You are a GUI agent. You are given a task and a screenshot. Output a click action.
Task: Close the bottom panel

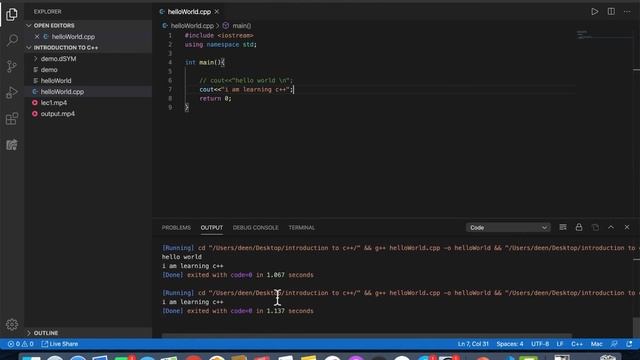click(x=627, y=227)
